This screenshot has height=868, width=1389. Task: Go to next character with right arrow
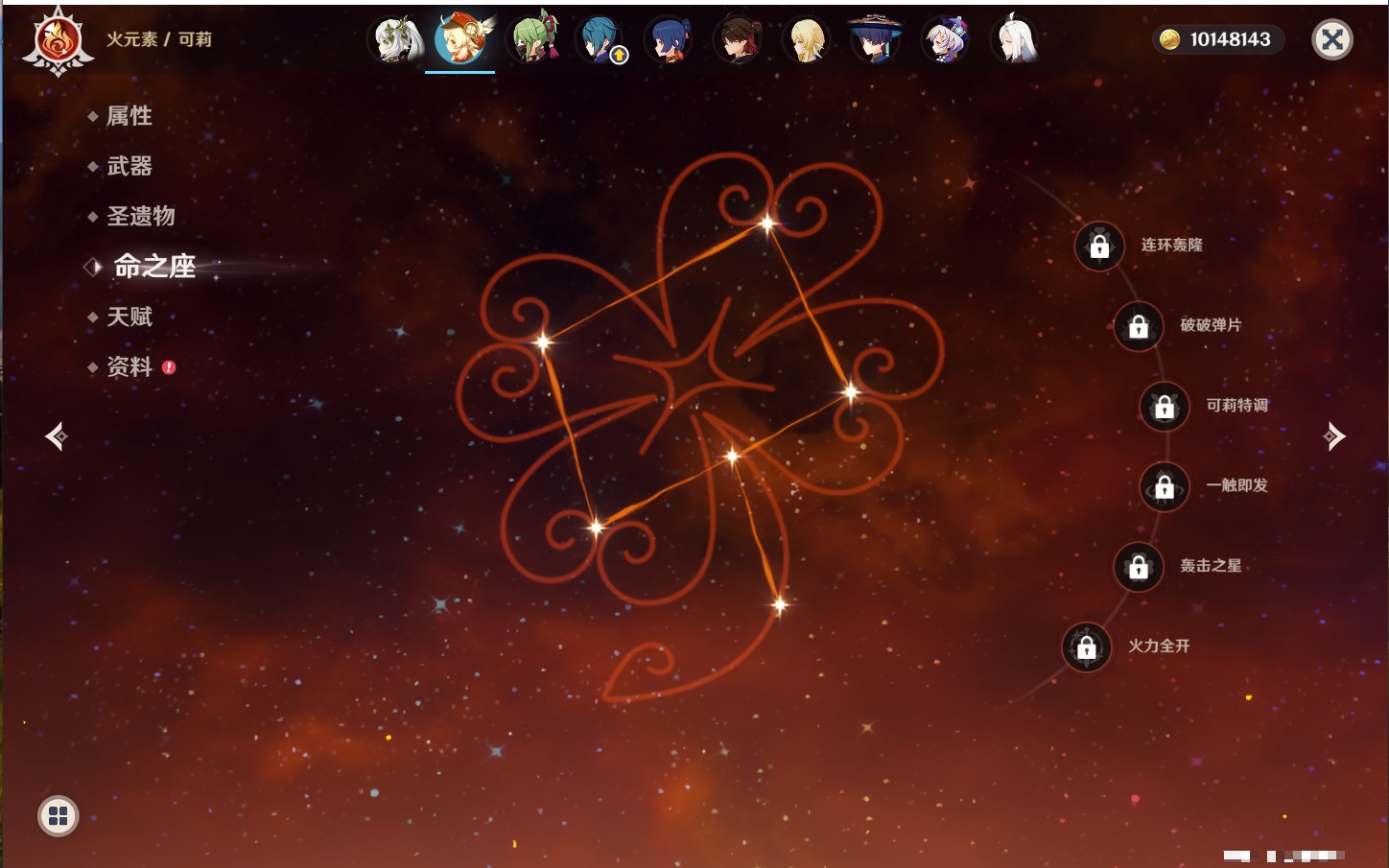click(1334, 436)
